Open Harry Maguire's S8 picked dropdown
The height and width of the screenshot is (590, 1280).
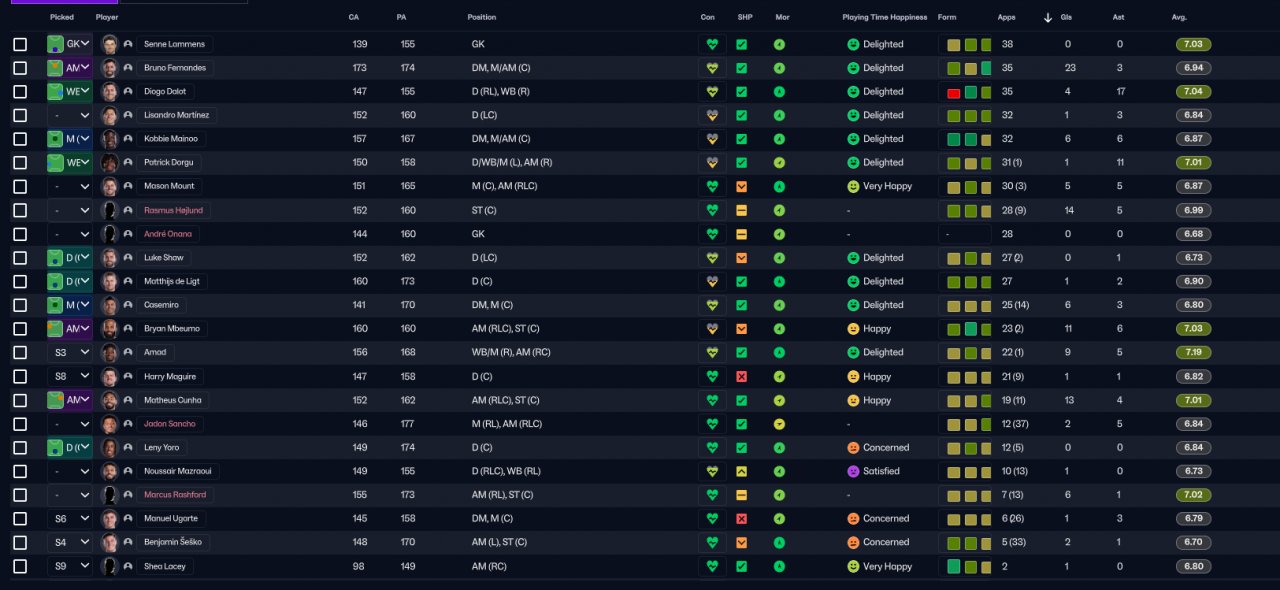coord(70,376)
